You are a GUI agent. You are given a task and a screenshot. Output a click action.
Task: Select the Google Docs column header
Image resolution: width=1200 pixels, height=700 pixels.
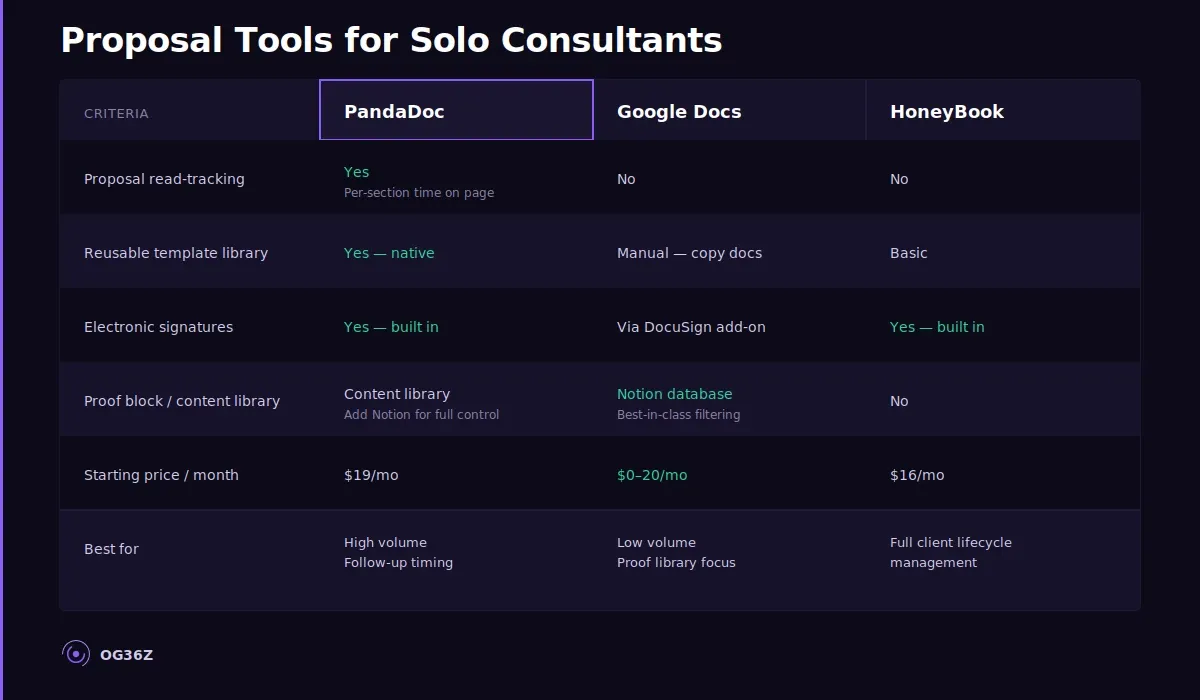click(679, 111)
